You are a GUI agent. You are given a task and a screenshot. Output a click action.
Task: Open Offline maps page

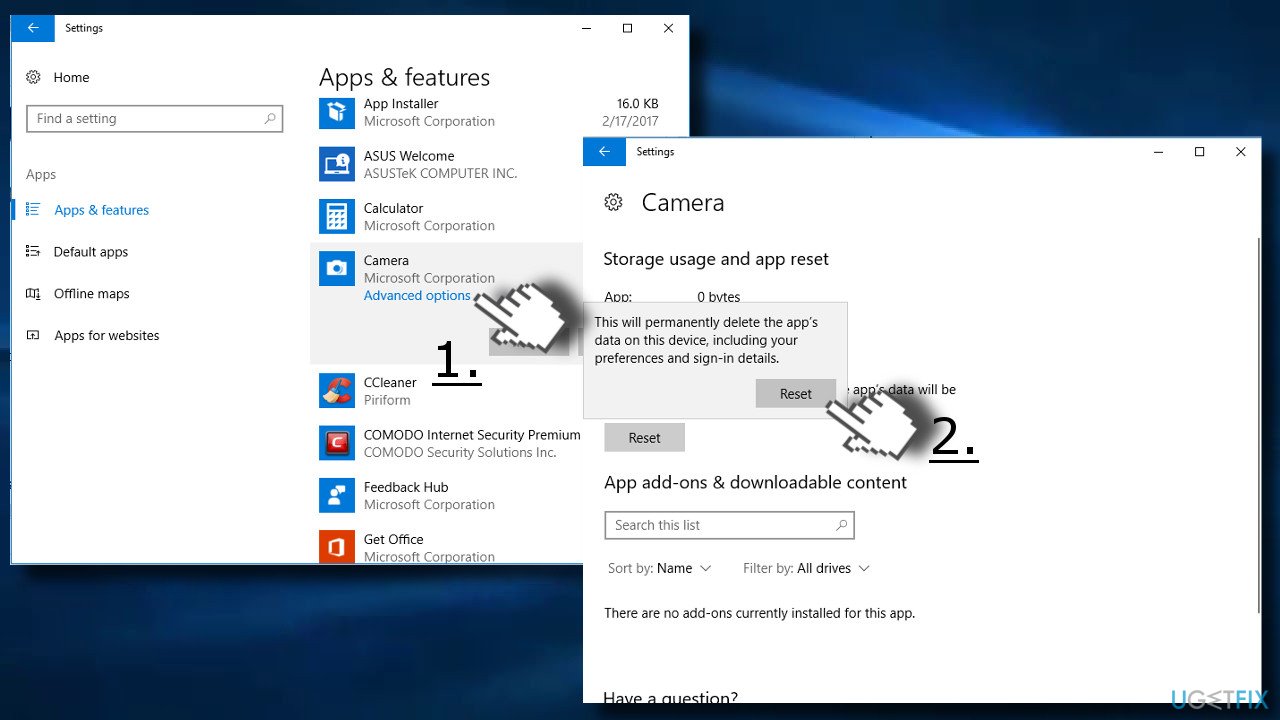tap(92, 294)
